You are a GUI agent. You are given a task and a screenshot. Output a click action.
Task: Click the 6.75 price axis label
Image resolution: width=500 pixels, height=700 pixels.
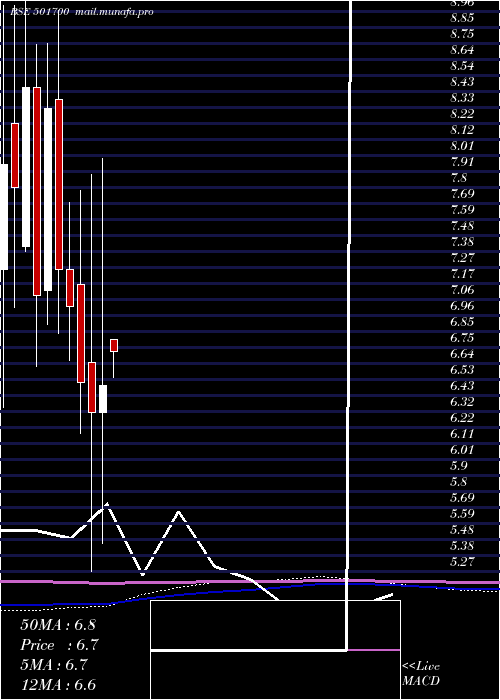(462, 338)
